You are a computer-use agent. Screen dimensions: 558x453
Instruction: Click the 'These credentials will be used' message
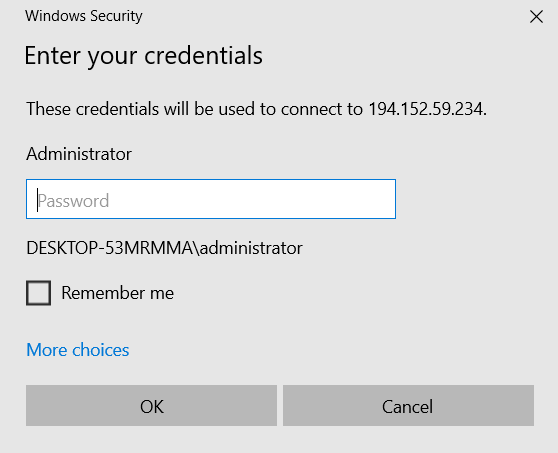pos(257,109)
